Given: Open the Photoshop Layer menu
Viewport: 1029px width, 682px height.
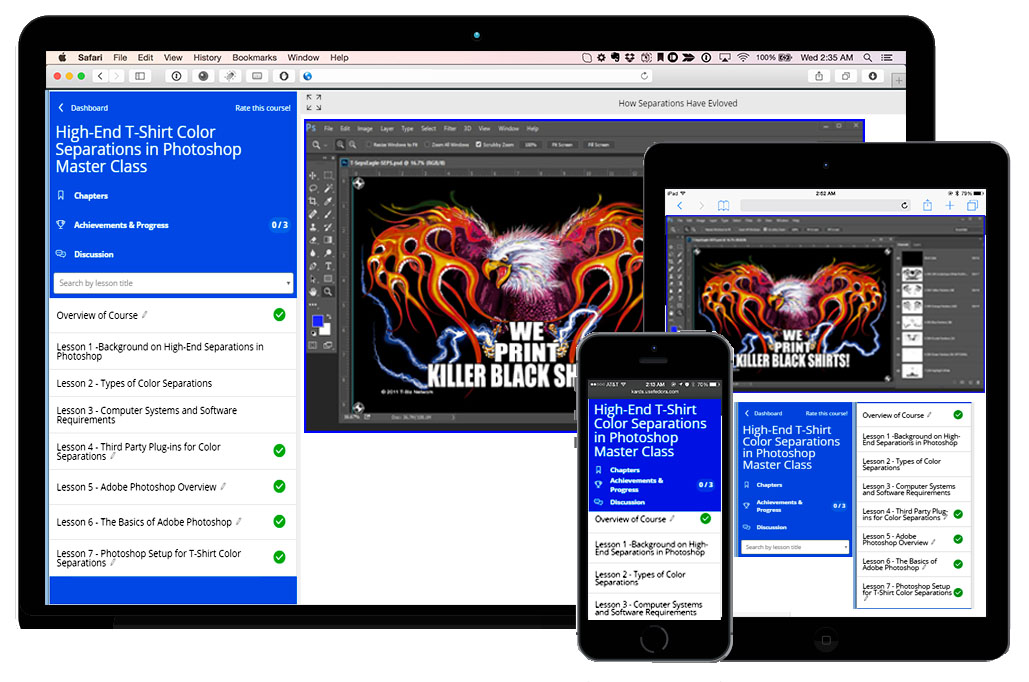Looking at the screenshot, I should tap(387, 129).
